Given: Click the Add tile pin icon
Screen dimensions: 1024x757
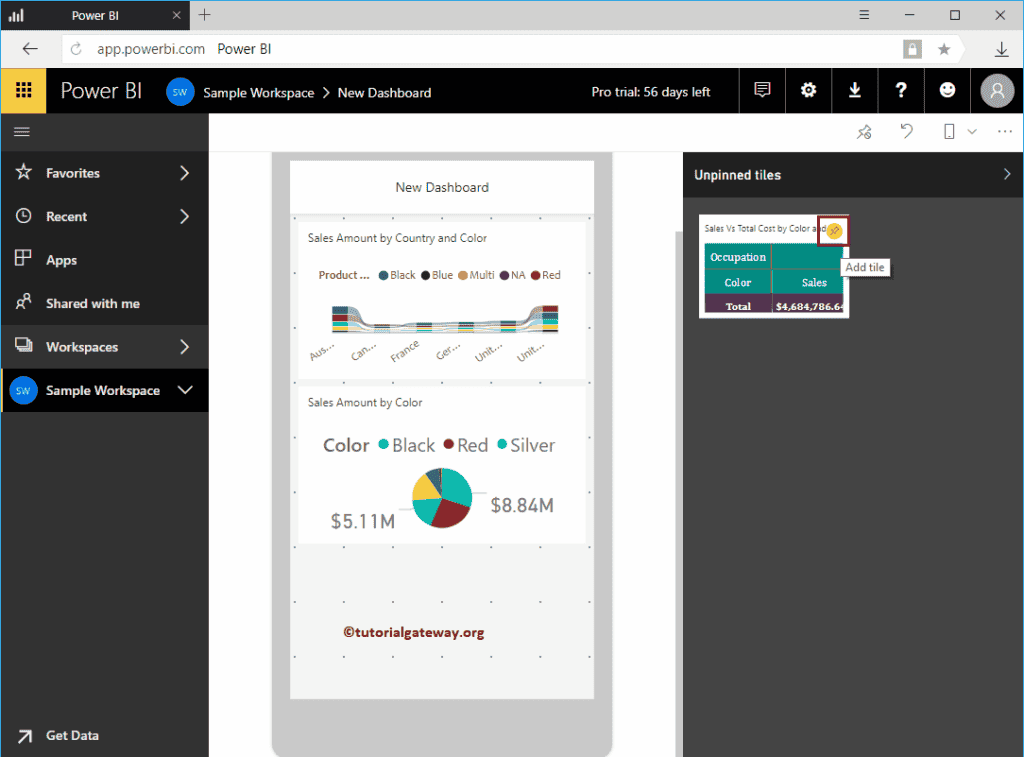Looking at the screenshot, I should click(x=834, y=230).
